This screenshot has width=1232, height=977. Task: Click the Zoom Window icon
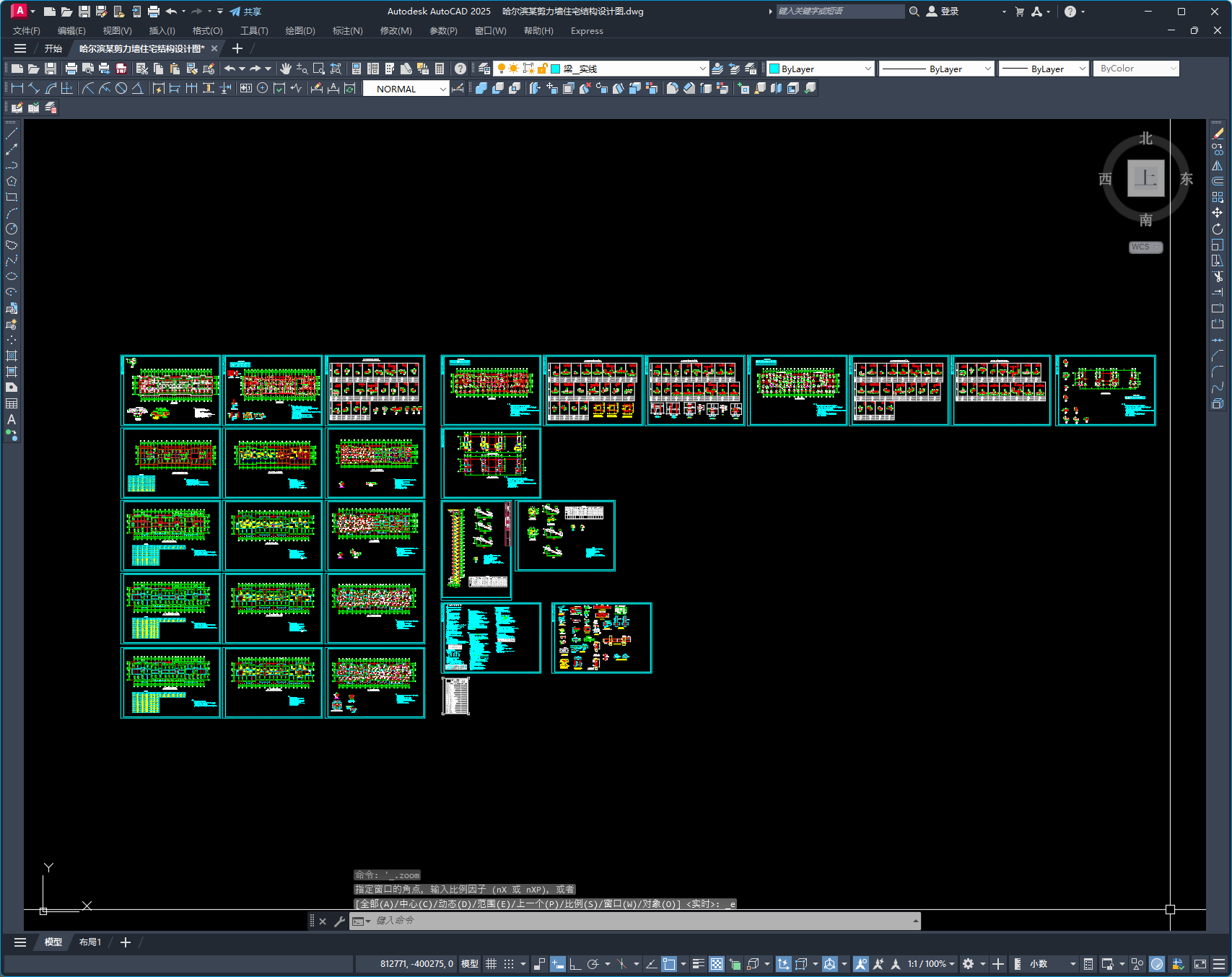319,69
